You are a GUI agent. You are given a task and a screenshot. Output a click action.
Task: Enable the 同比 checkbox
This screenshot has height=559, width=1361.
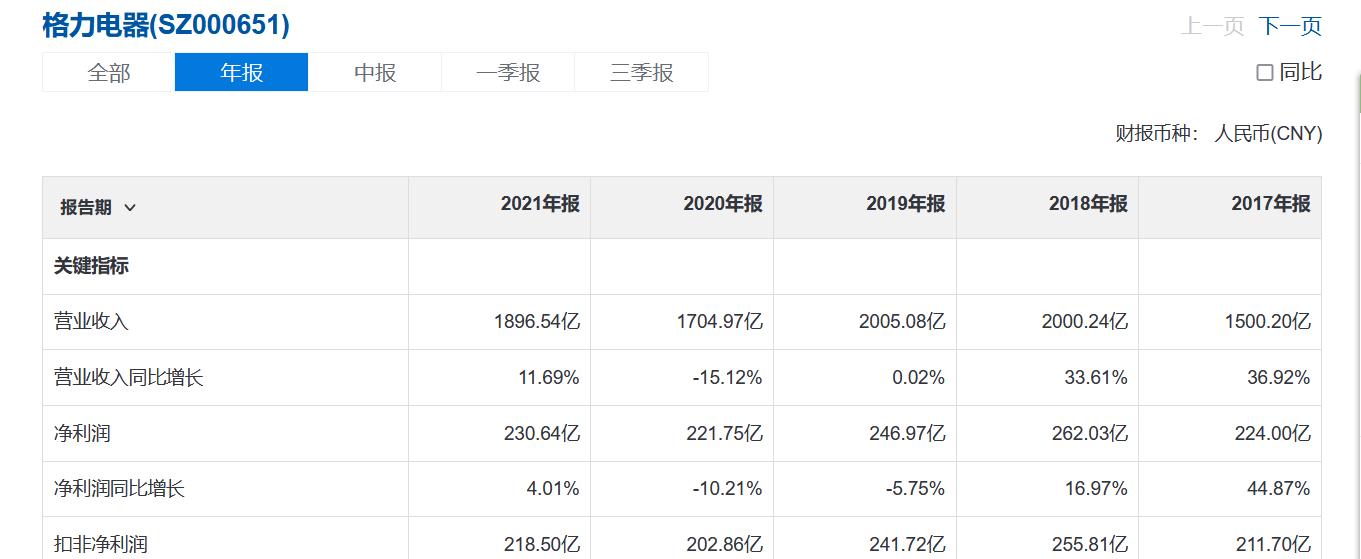1265,72
